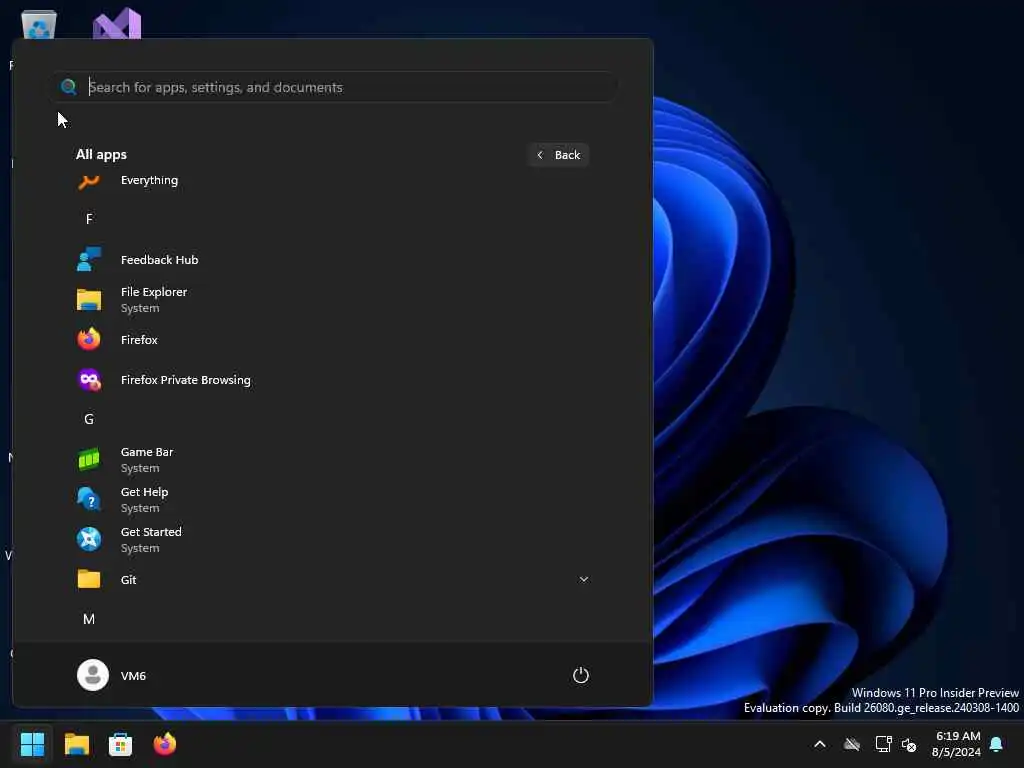Launch Feedback Hub from its icon

click(89, 259)
